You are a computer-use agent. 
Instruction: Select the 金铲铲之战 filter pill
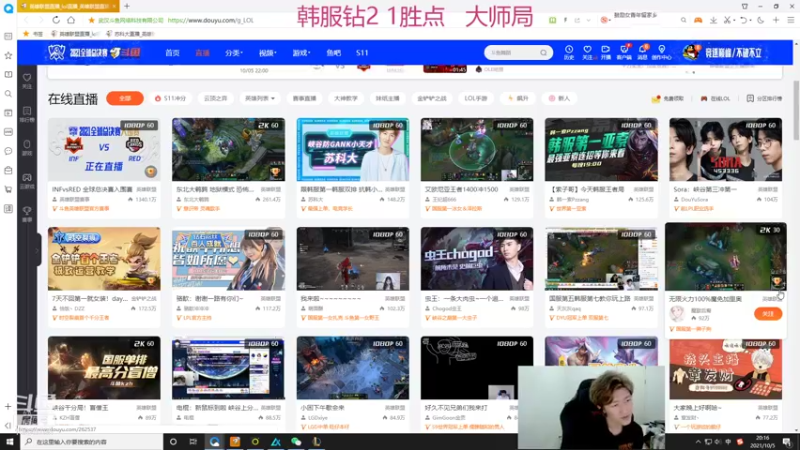pyautogui.click(x=432, y=98)
